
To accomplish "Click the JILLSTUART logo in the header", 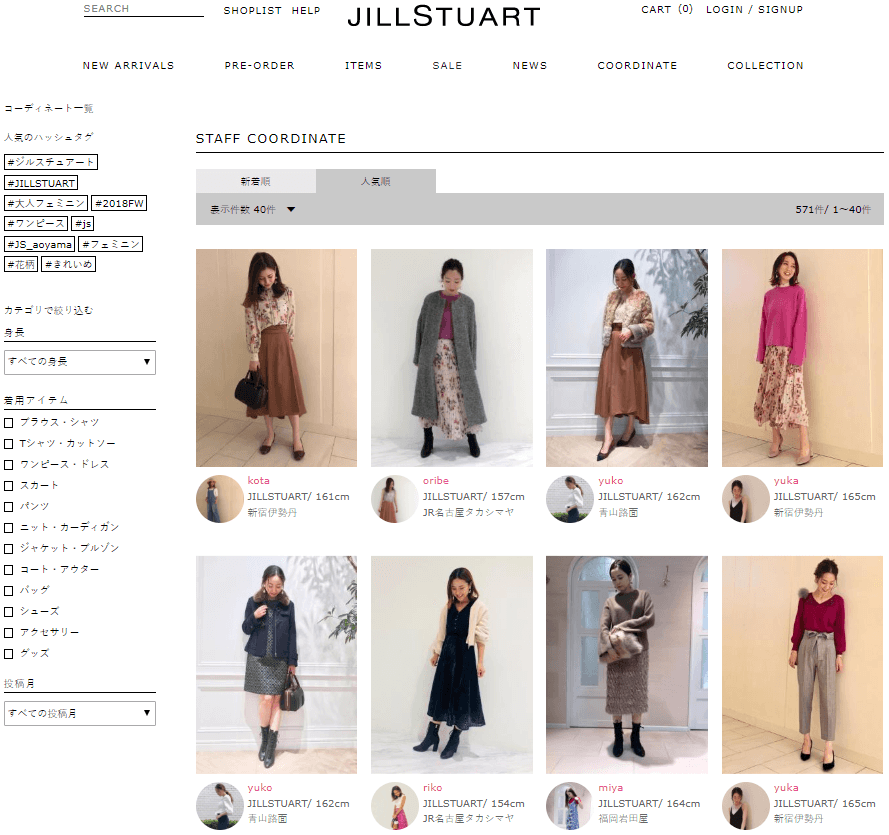I will 443,17.
